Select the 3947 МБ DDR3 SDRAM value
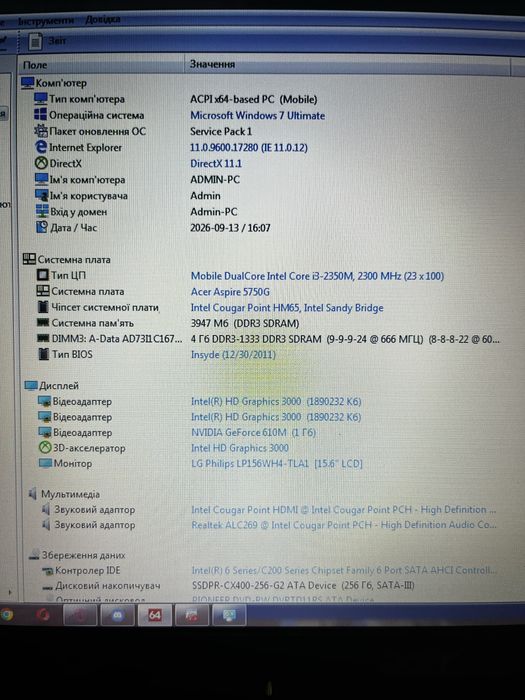 [245, 323]
